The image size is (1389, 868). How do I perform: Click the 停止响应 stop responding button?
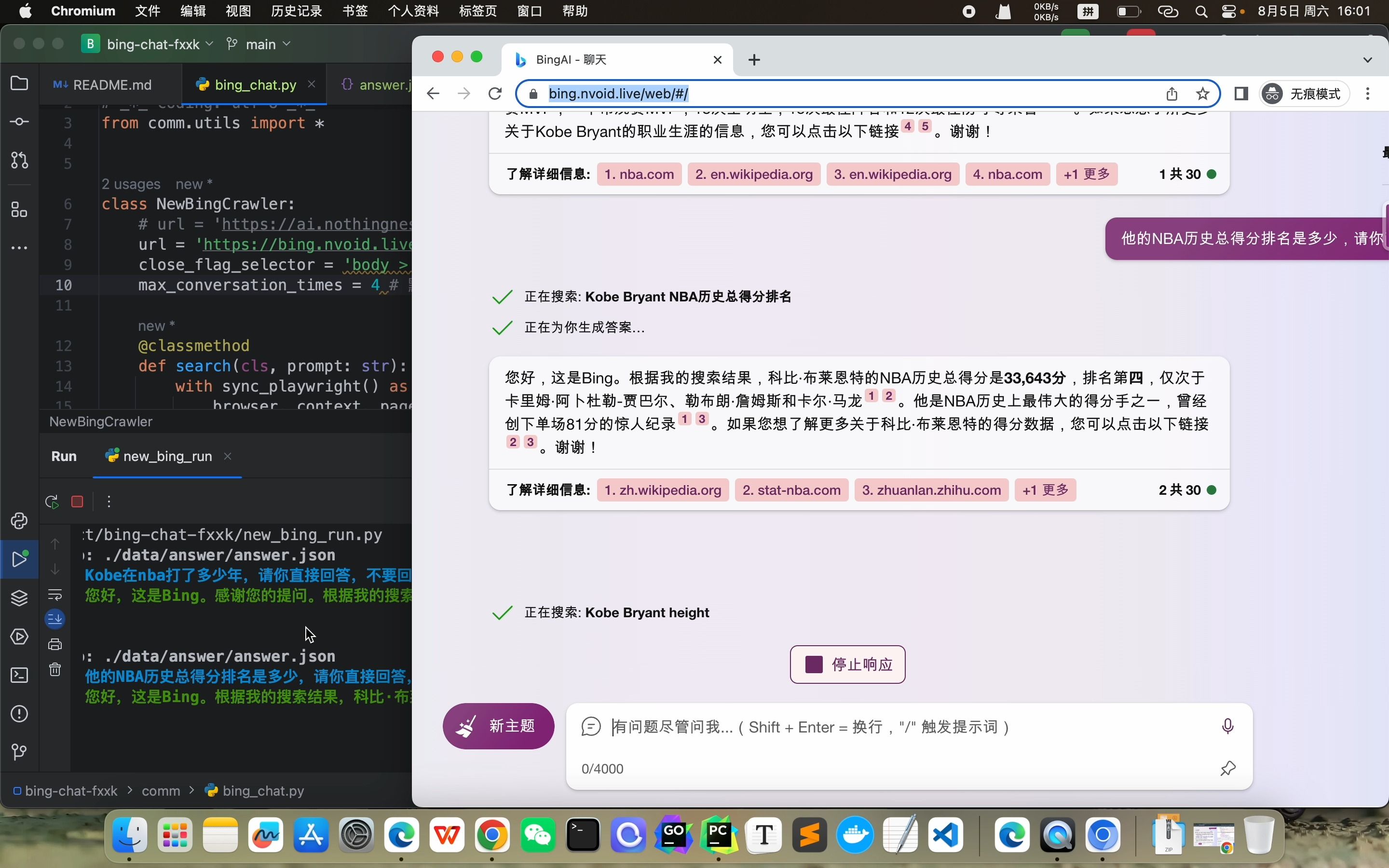coord(848,665)
